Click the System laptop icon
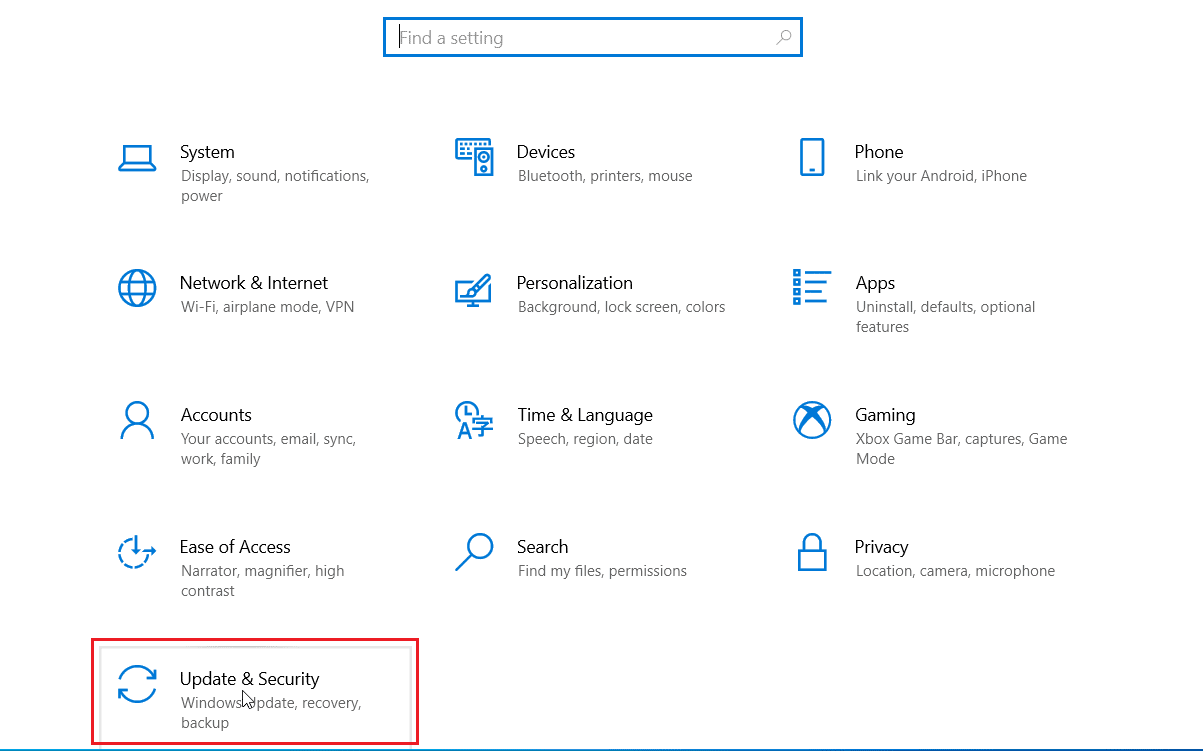The image size is (1203, 751). click(x=137, y=158)
